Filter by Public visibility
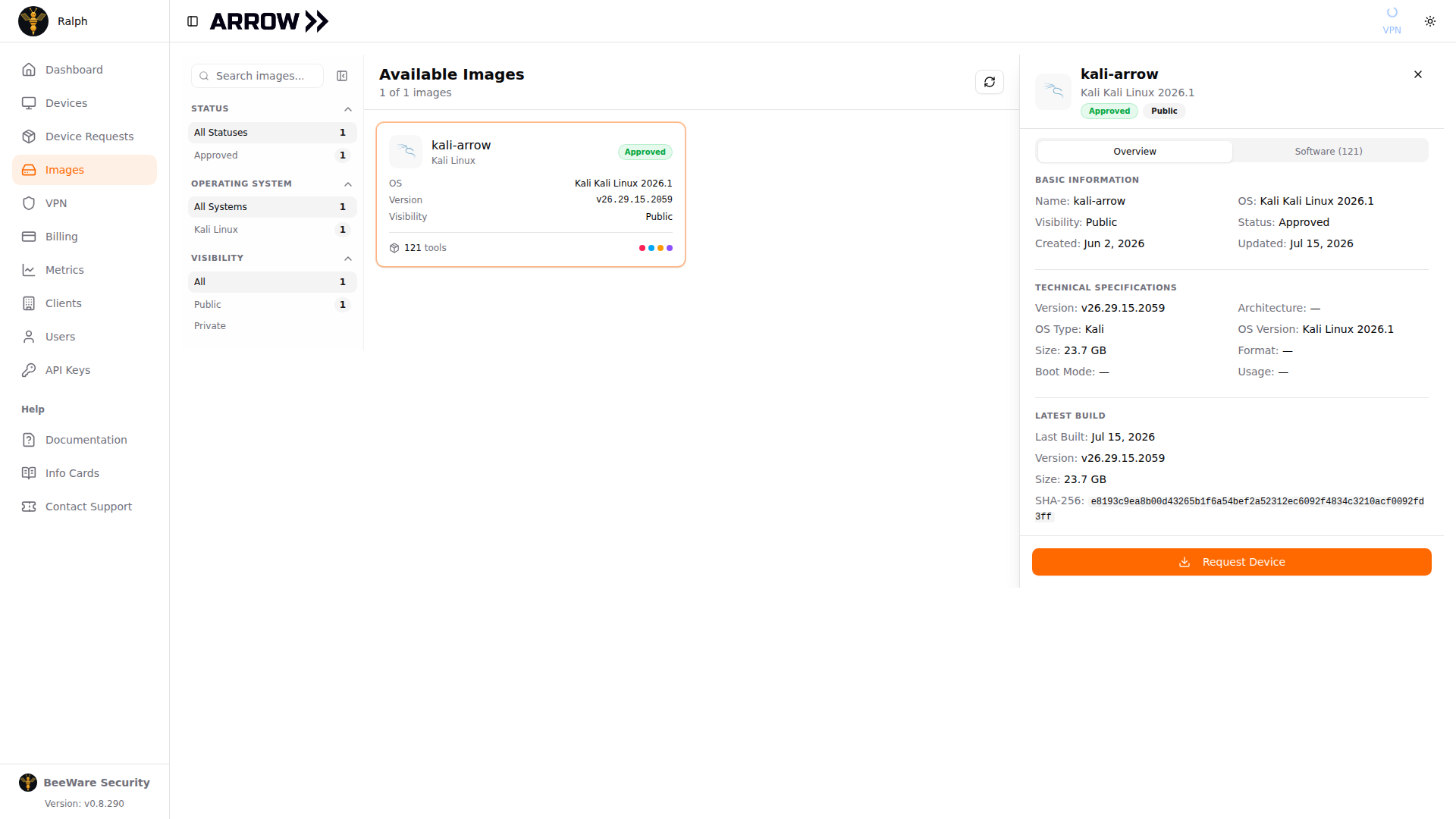Screen dimensions: 1456x819 (272, 305)
